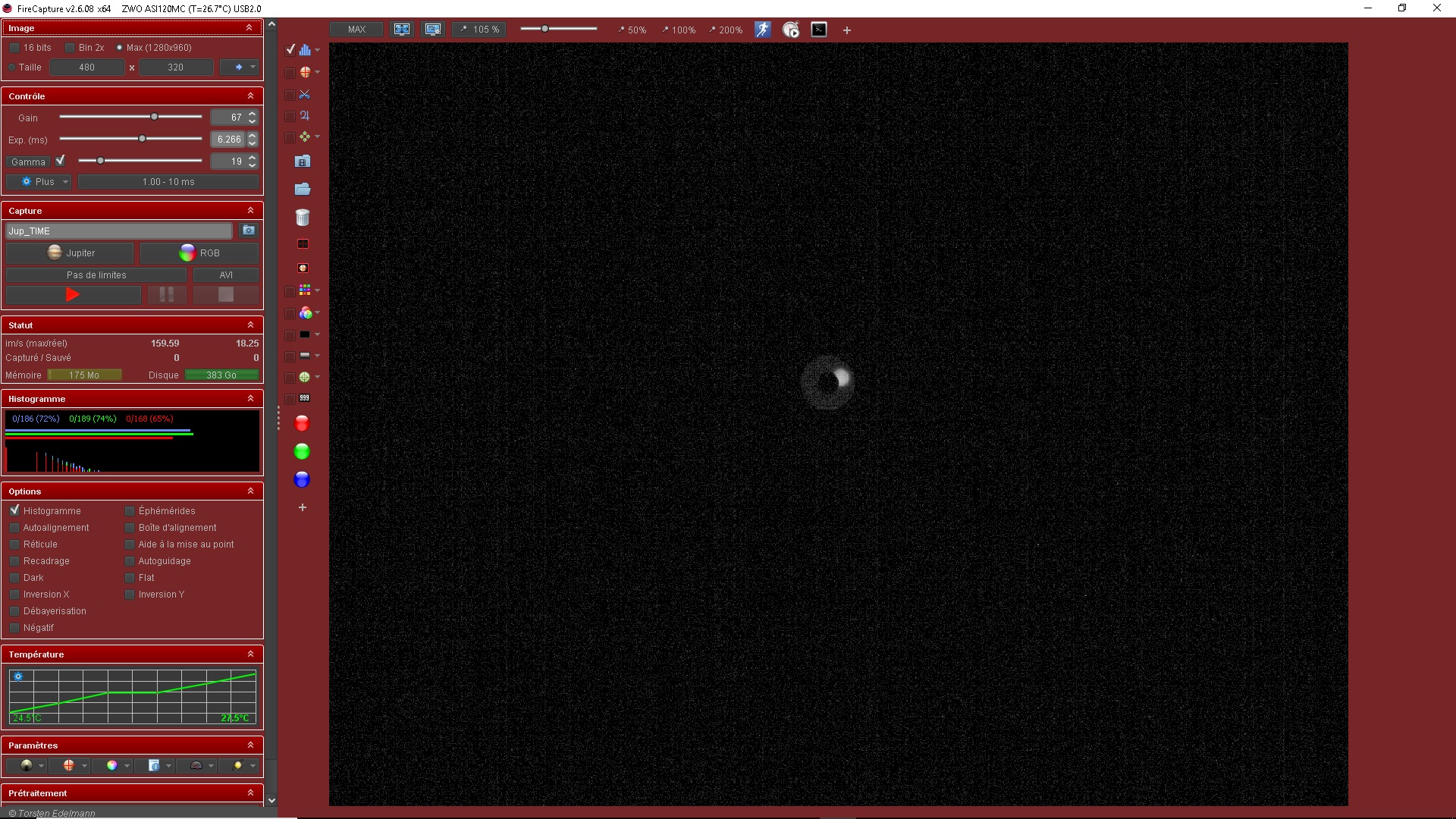Click the running man icon in toolbar
This screenshot has height=819, width=1456.
click(762, 30)
